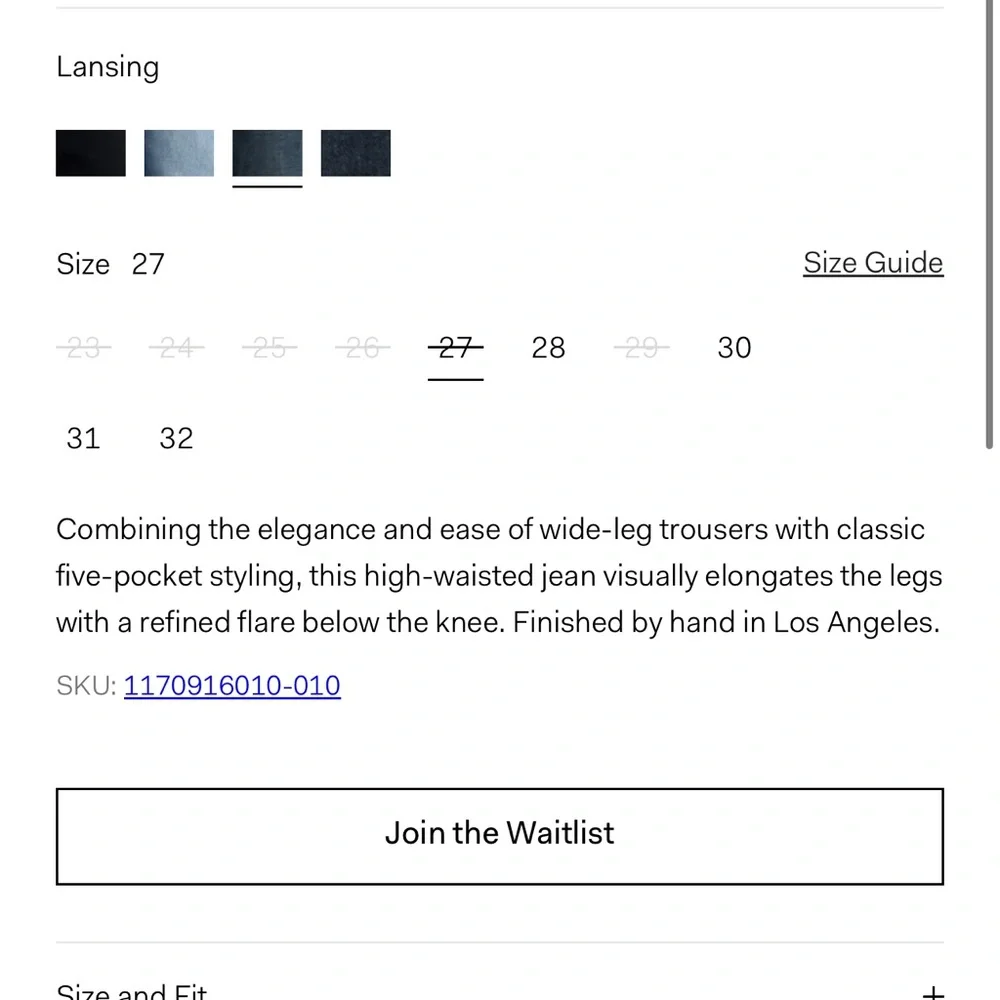Pick size 26
Image resolution: width=1000 pixels, height=1000 pixels.
click(362, 348)
